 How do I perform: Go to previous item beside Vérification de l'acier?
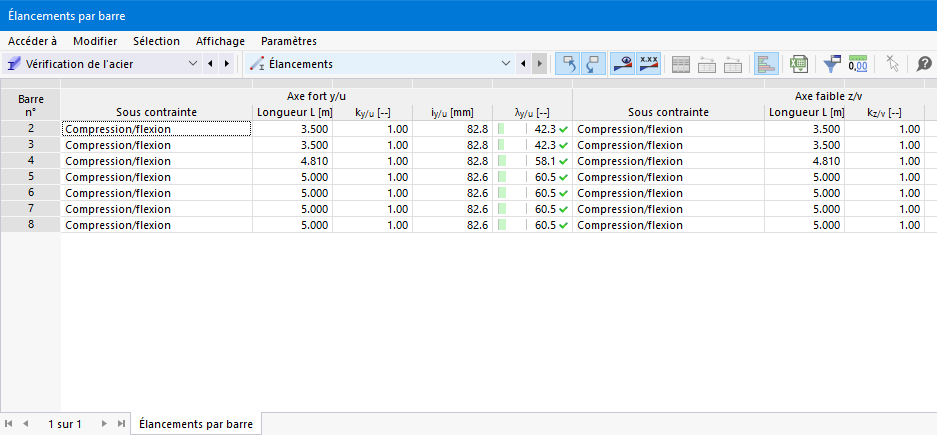[x=210, y=63]
